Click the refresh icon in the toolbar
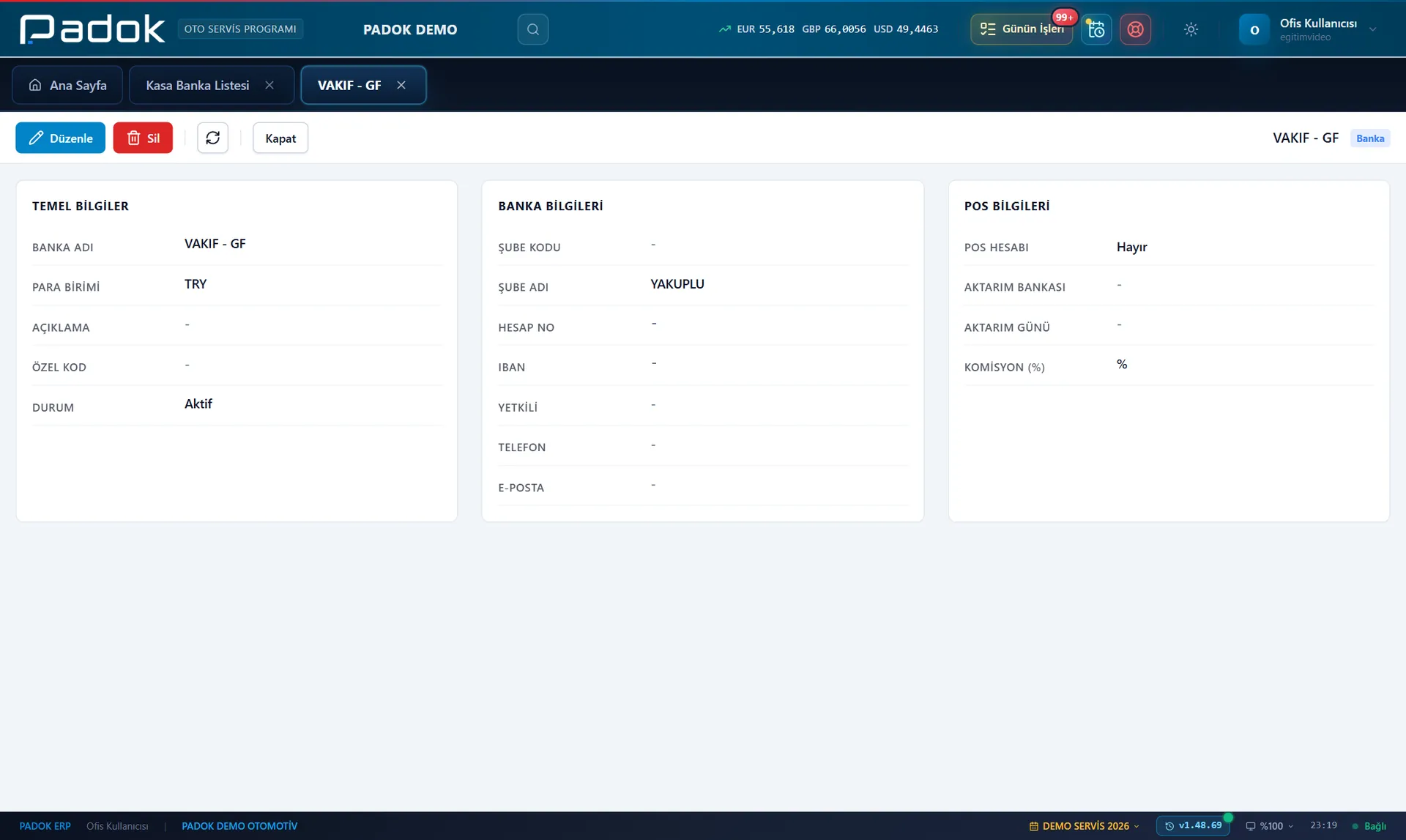The width and height of the screenshot is (1406, 840). click(213, 138)
